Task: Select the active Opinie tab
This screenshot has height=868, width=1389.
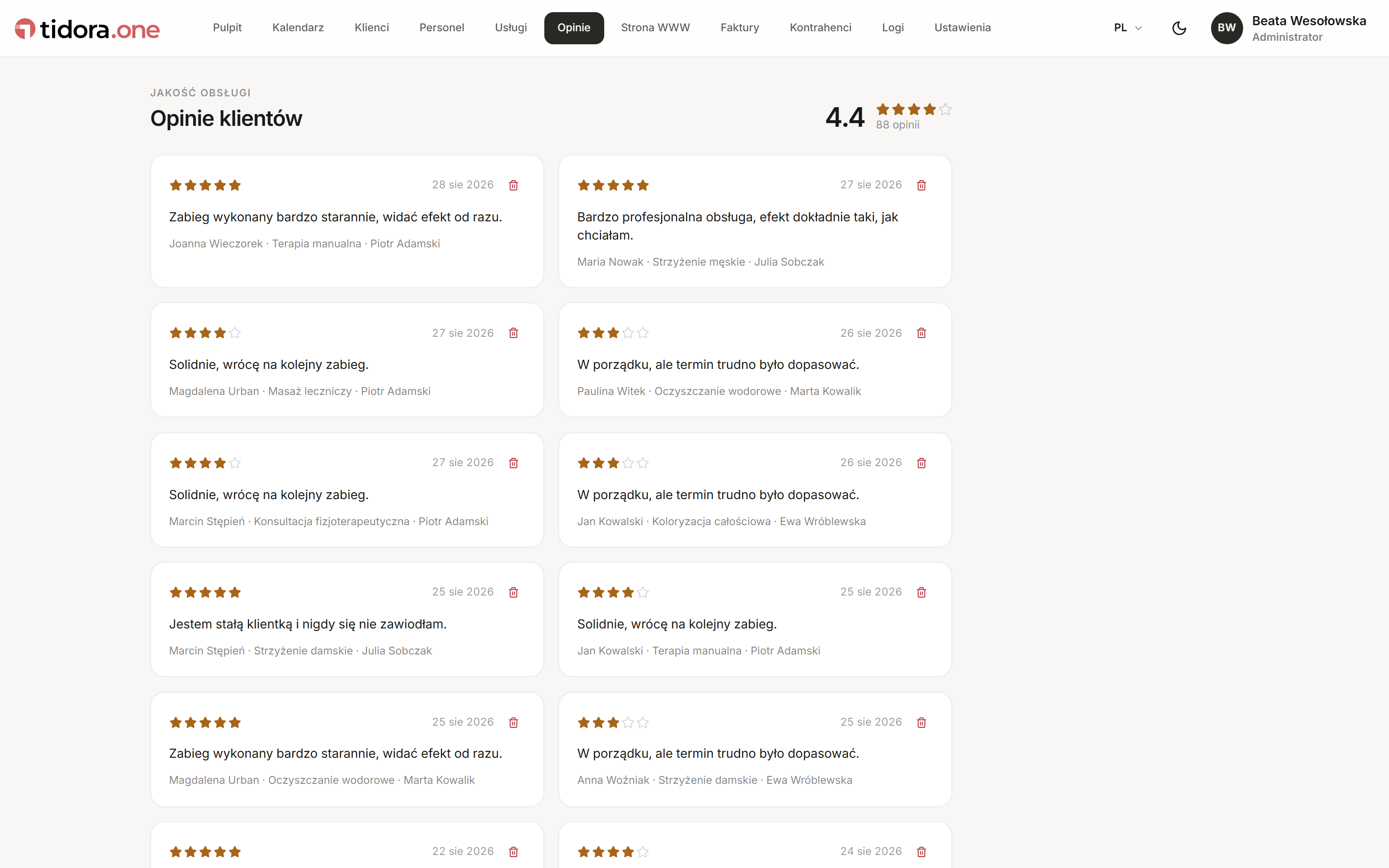Action: [574, 27]
